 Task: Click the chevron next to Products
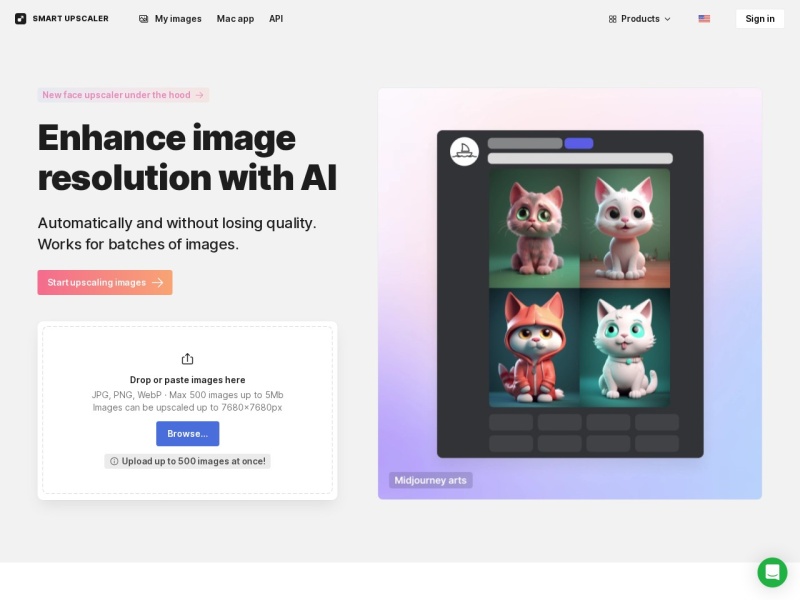667,19
